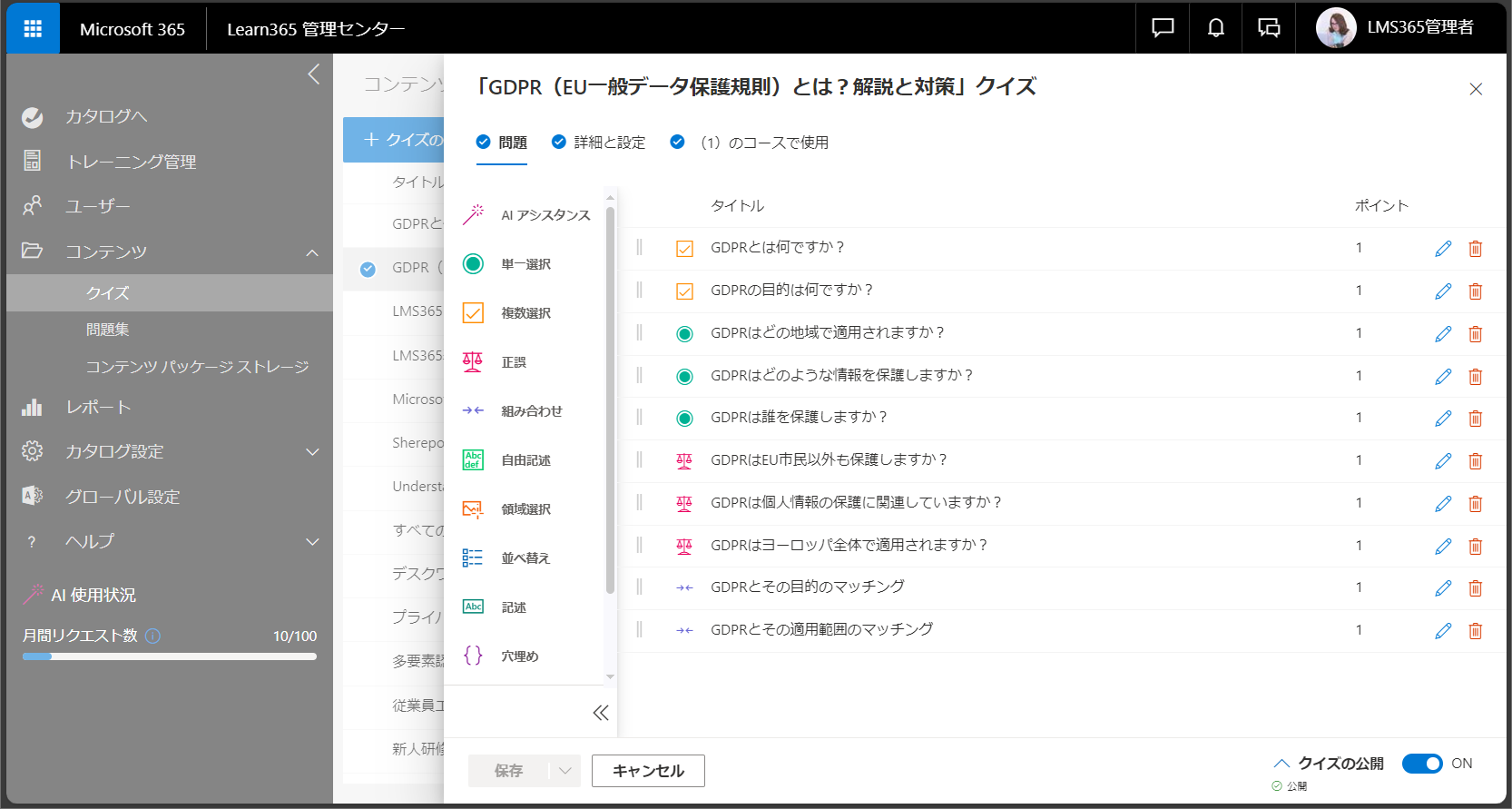Click the 月間リクエスト数 progress bar
Screen dimensions: 1512x809
click(x=170, y=656)
